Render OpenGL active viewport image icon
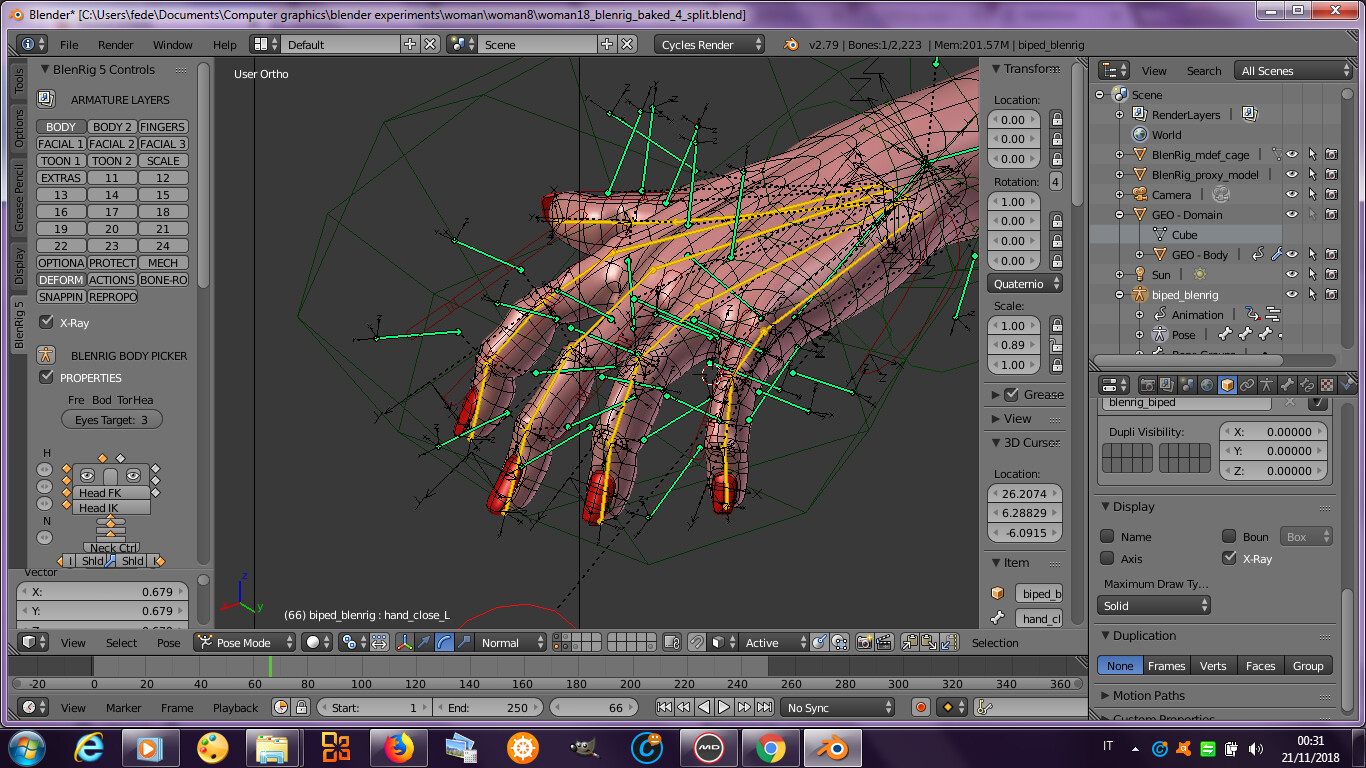The height and width of the screenshot is (768, 1366). [866, 643]
